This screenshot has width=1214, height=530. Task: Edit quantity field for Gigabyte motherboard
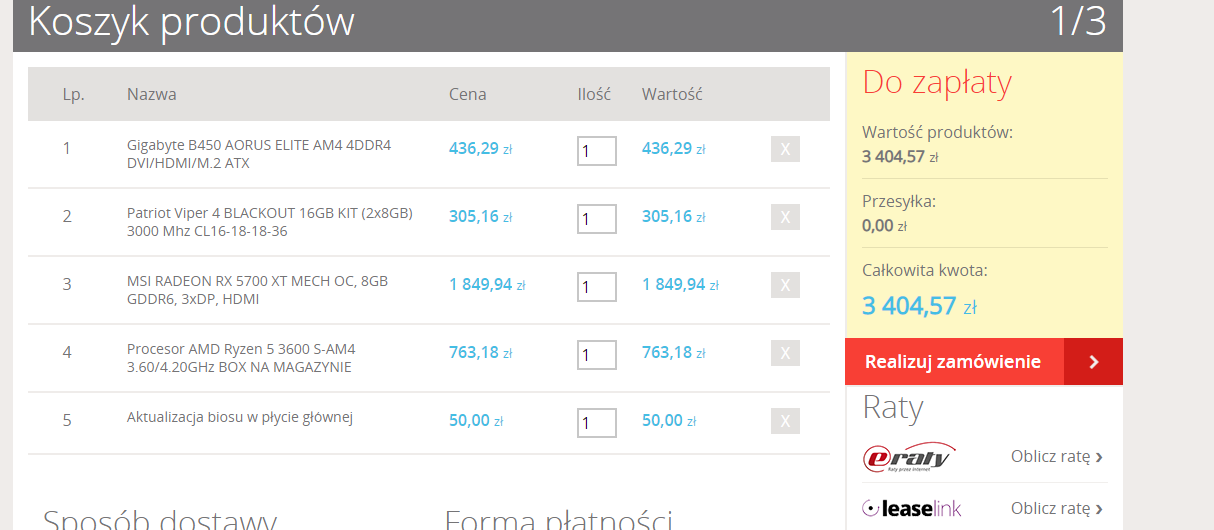(x=596, y=151)
